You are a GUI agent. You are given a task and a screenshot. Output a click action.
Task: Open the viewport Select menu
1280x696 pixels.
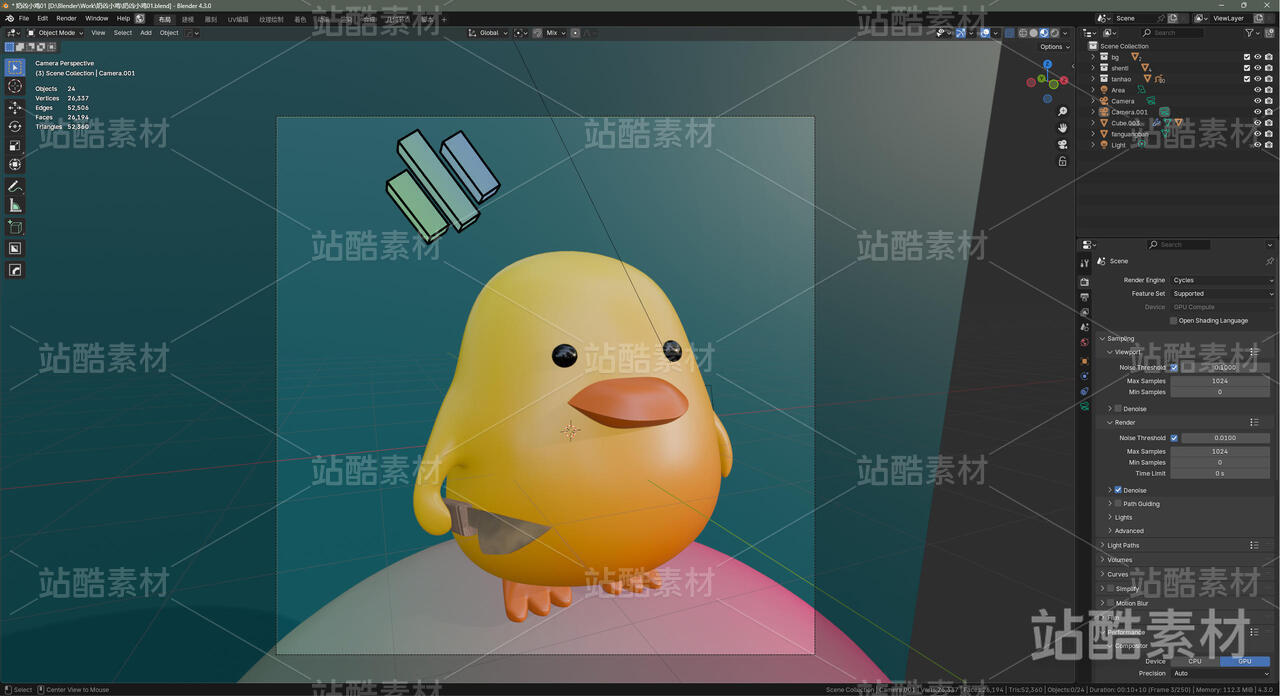click(x=122, y=33)
